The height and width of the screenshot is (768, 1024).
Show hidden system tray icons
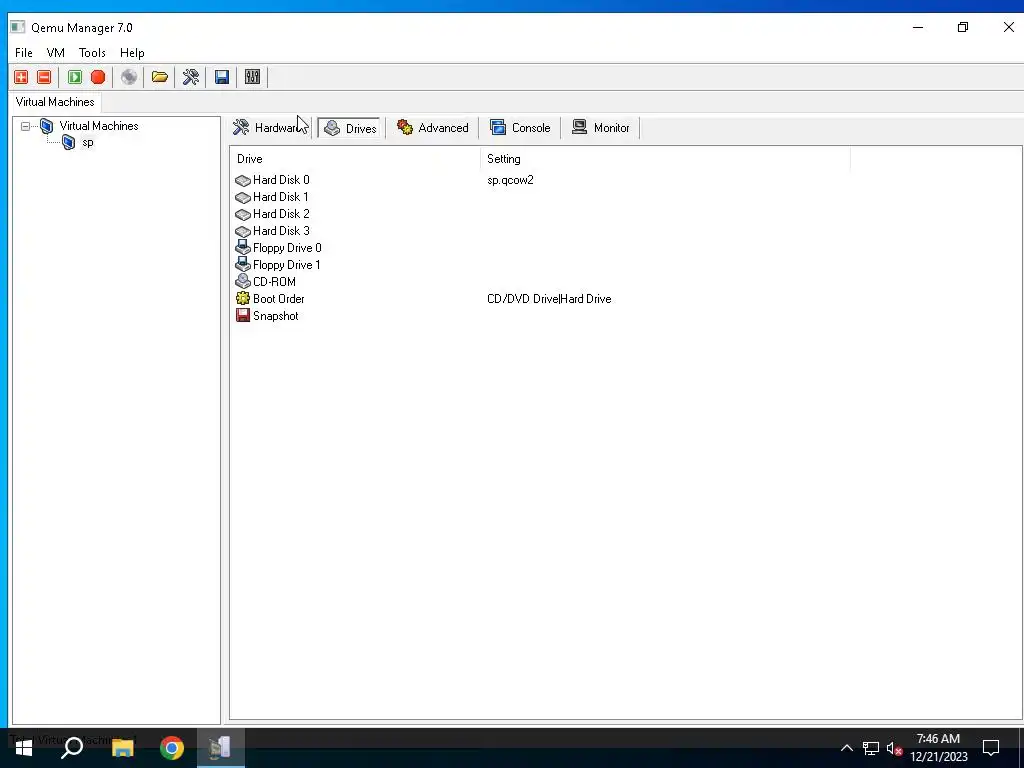(x=846, y=748)
